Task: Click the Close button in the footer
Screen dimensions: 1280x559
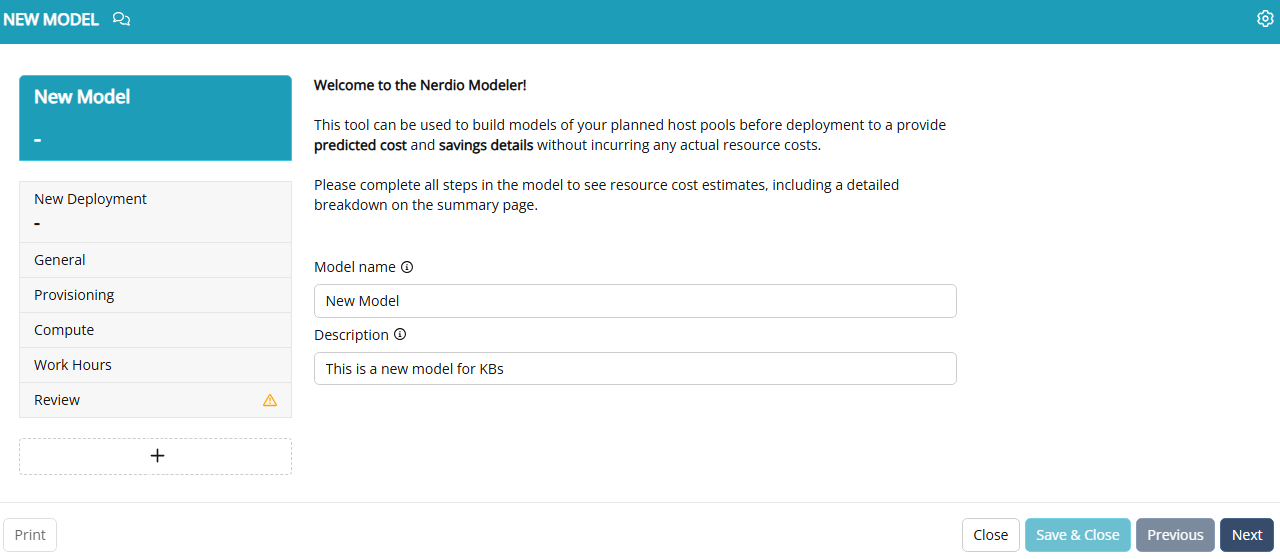Action: (x=991, y=535)
